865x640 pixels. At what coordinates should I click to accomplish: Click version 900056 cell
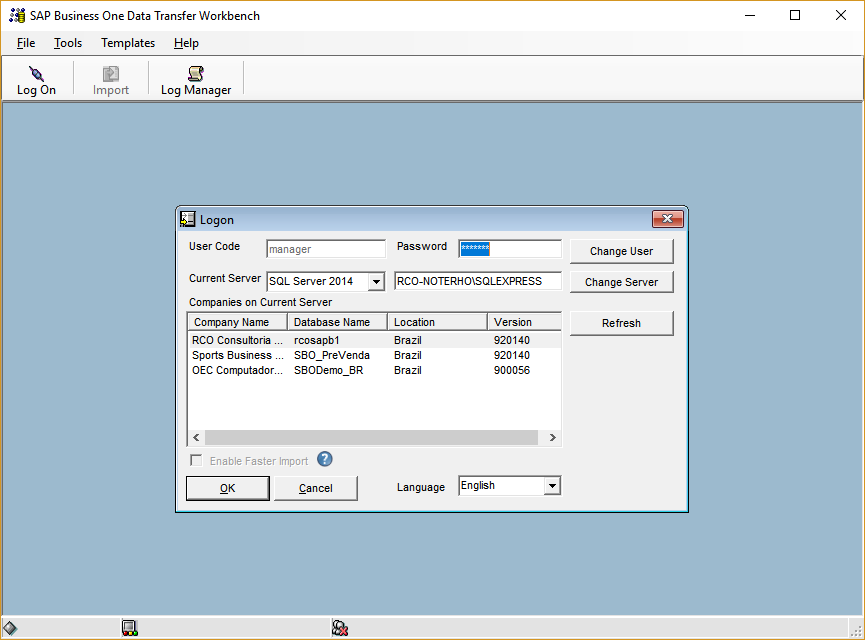[x=512, y=370]
